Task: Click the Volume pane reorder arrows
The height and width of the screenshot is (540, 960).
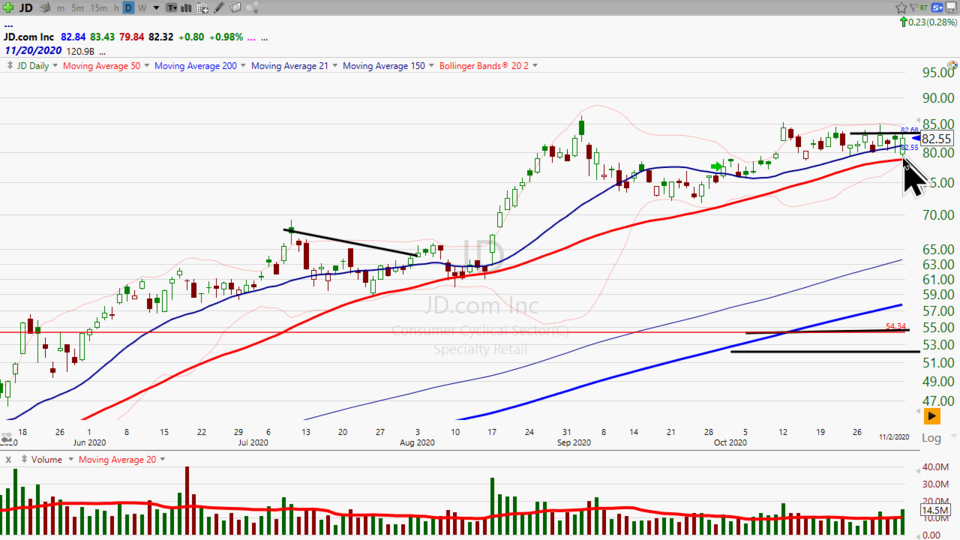Action: pyautogui.click(x=24, y=459)
